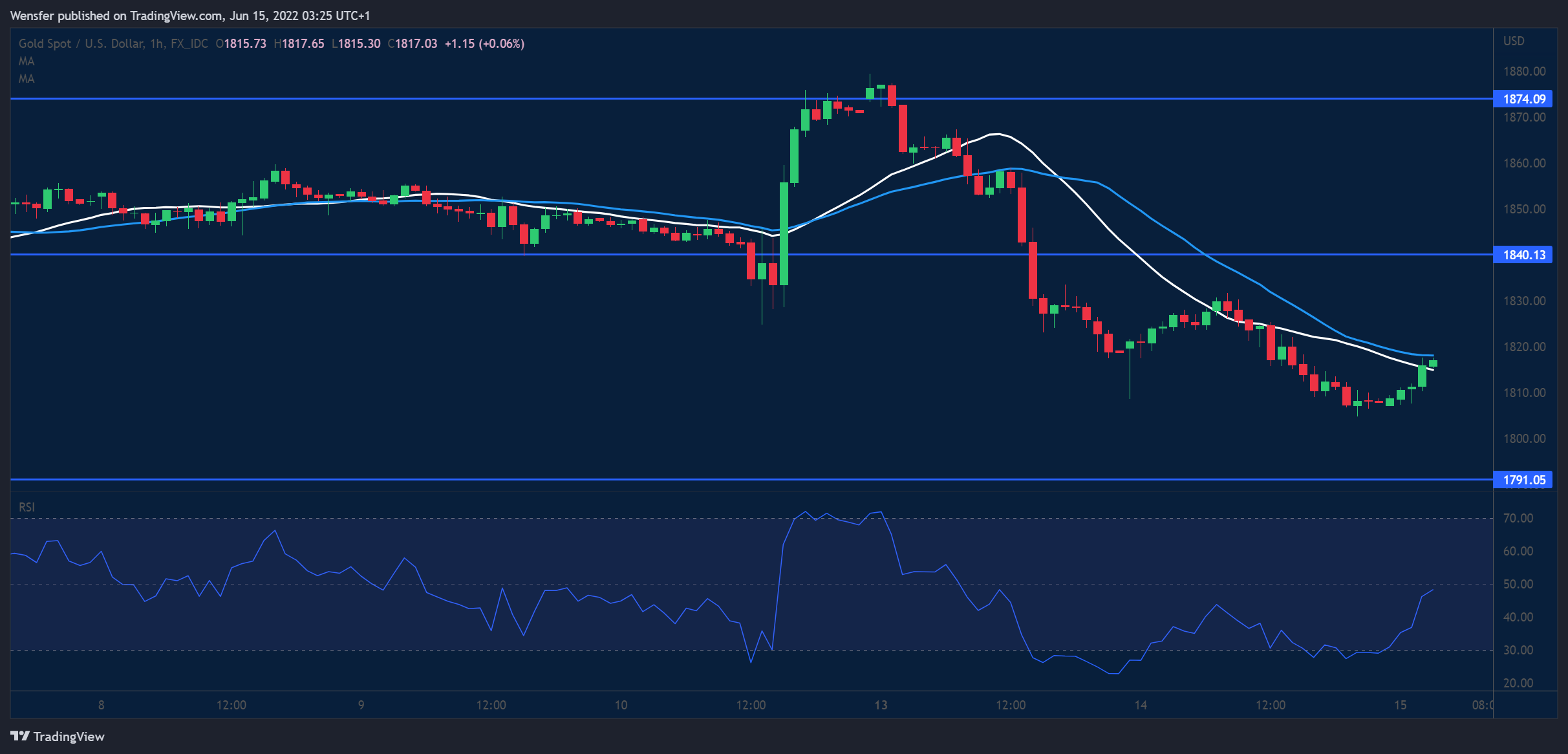Click the date 13 on time axis
Image resolution: width=1568 pixels, height=754 pixels.
[x=881, y=705]
